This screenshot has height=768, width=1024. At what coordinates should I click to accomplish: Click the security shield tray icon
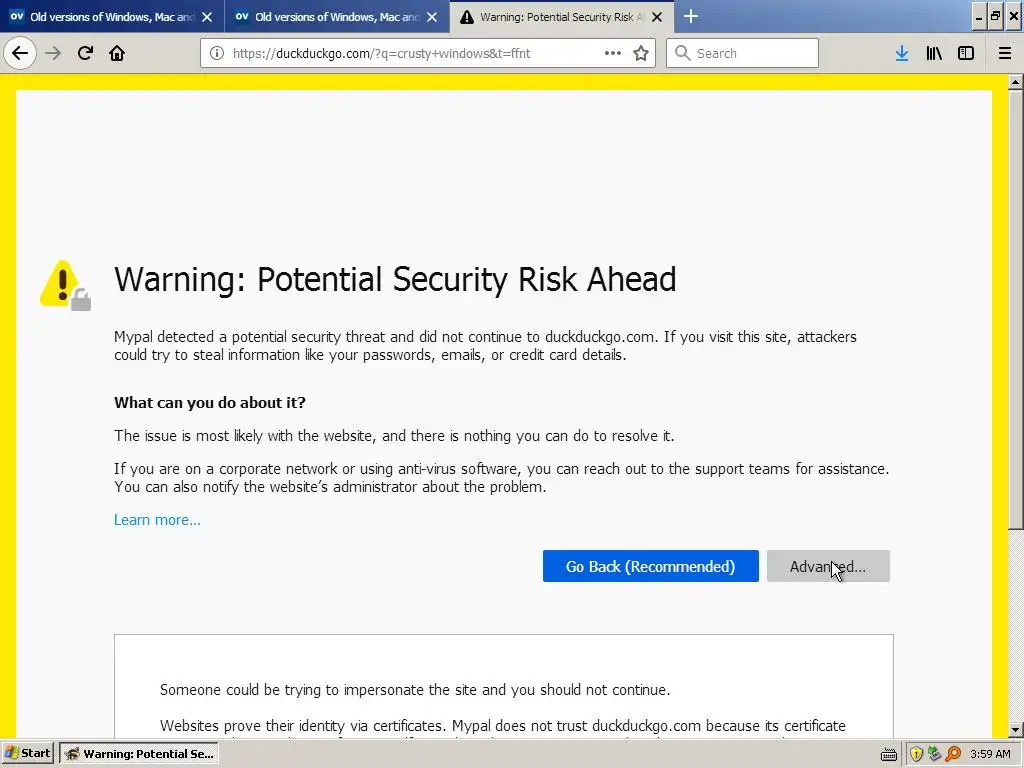click(916, 754)
